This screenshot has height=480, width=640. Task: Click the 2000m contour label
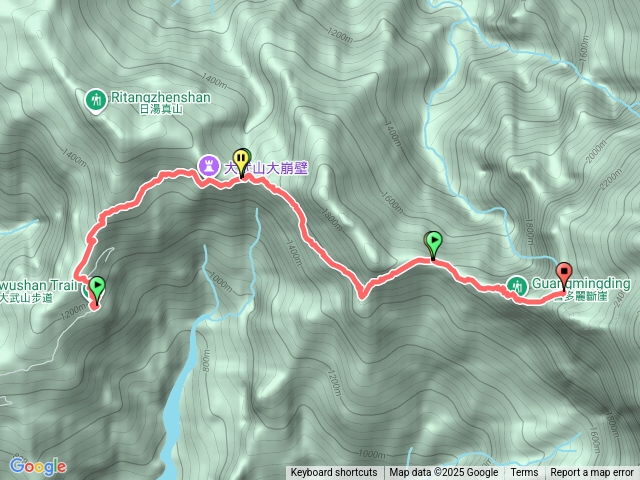pos(597,153)
